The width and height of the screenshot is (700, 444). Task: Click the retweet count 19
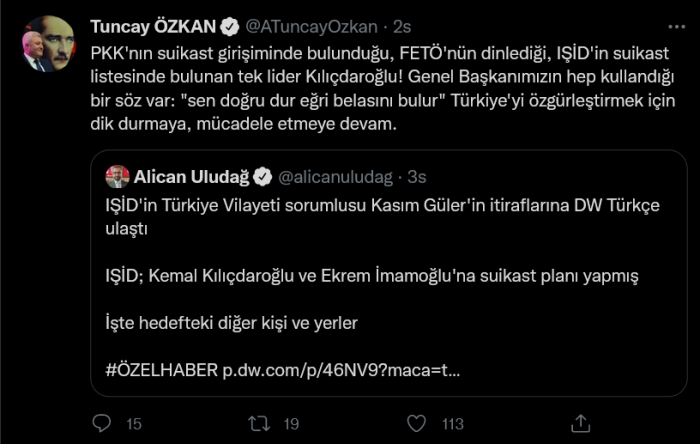point(291,424)
